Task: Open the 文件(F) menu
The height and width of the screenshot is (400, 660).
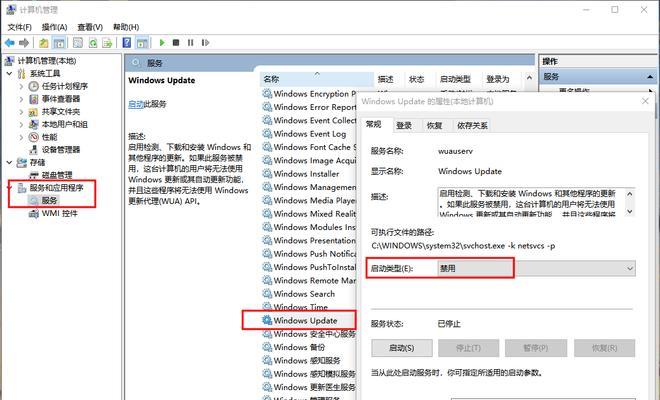Action: 19,27
